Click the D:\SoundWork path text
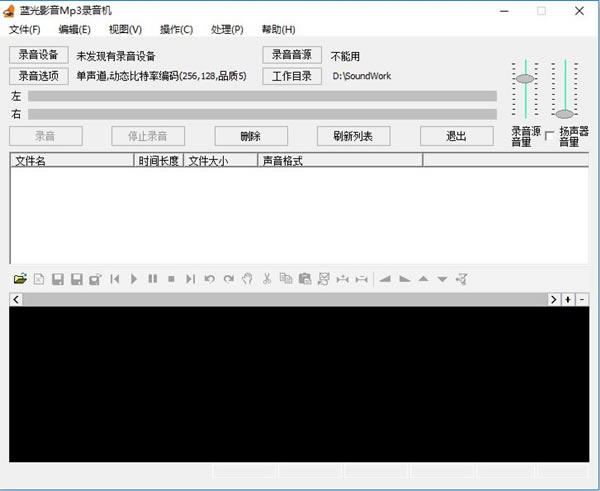The width and height of the screenshot is (600, 491). pyautogui.click(x=362, y=76)
